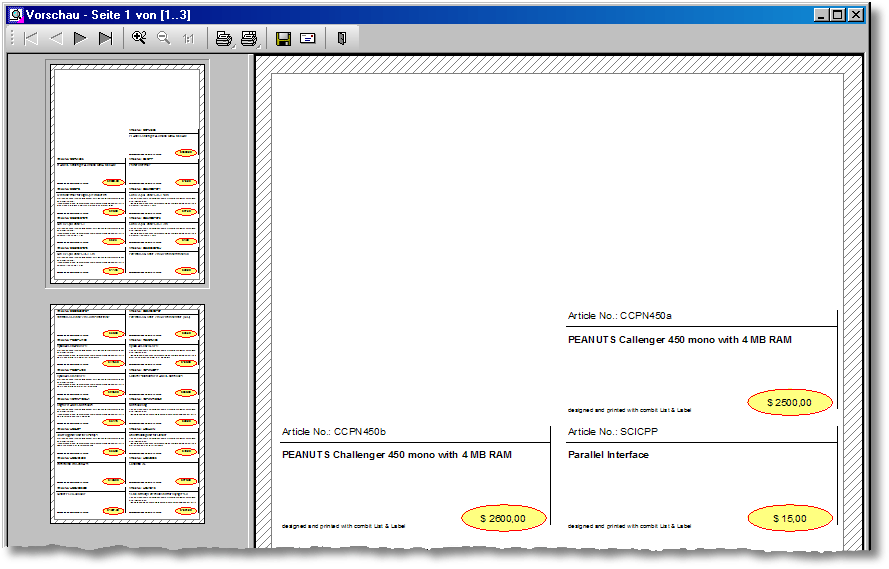Click the $ 2600,00 price ellipse
The width and height of the screenshot is (889, 569).
tap(503, 519)
